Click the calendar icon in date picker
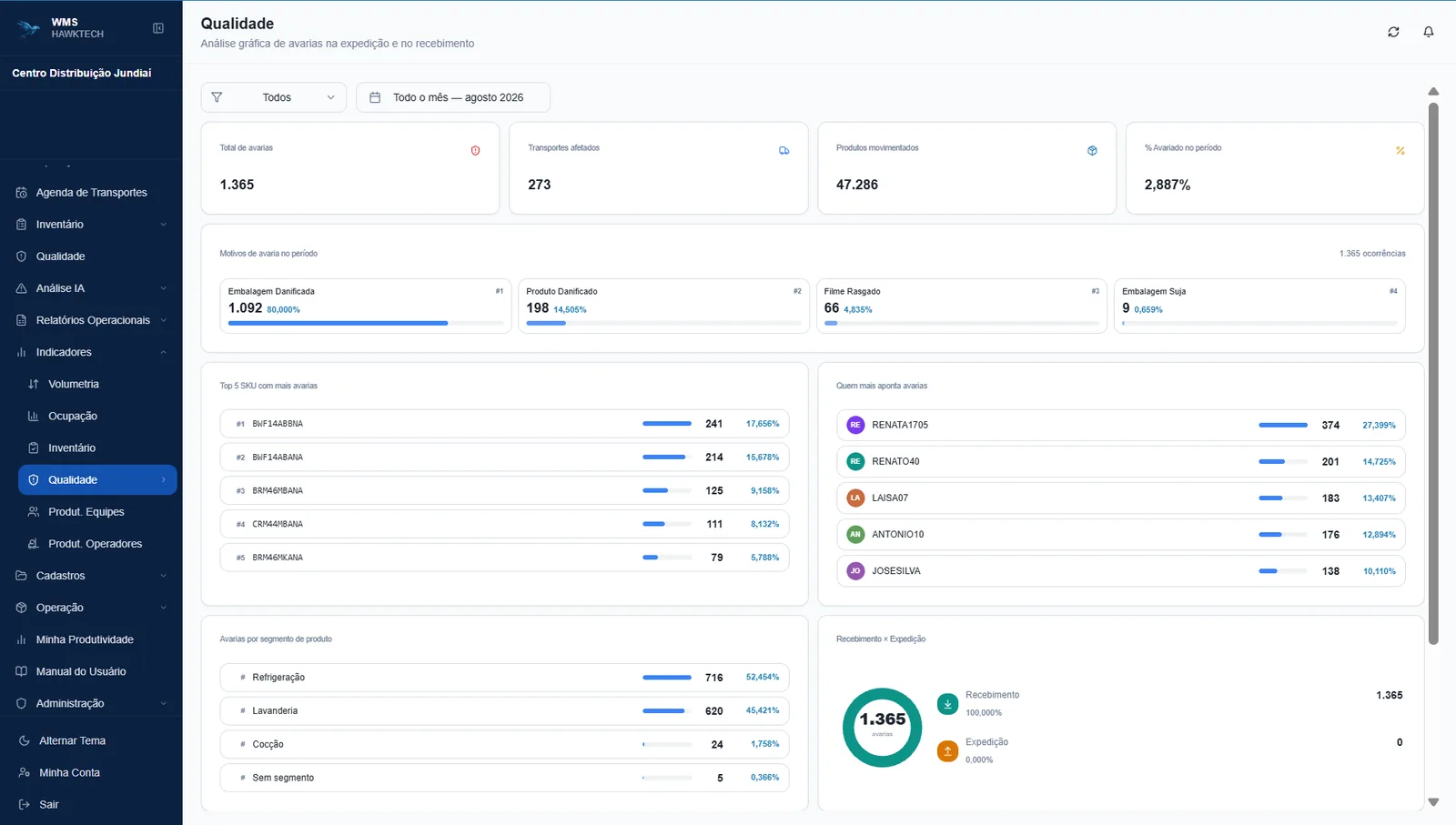This screenshot has width=1456, height=825. 375,97
